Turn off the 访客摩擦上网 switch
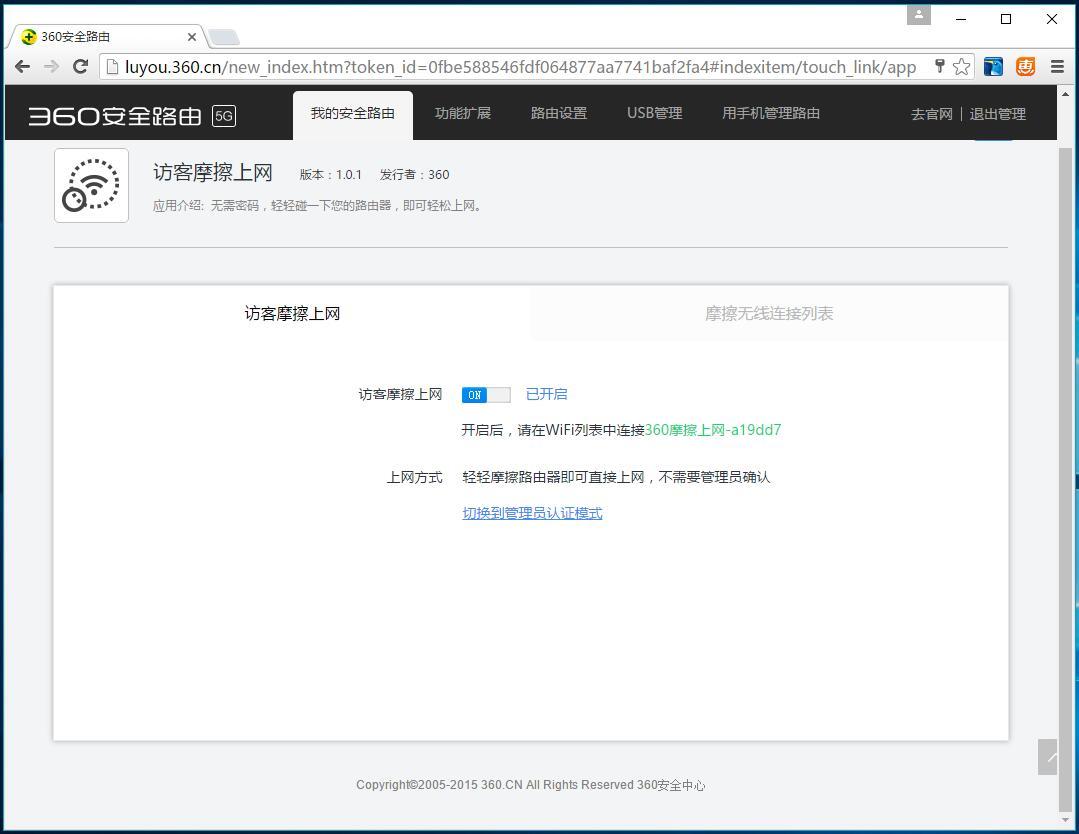 pyautogui.click(x=486, y=394)
